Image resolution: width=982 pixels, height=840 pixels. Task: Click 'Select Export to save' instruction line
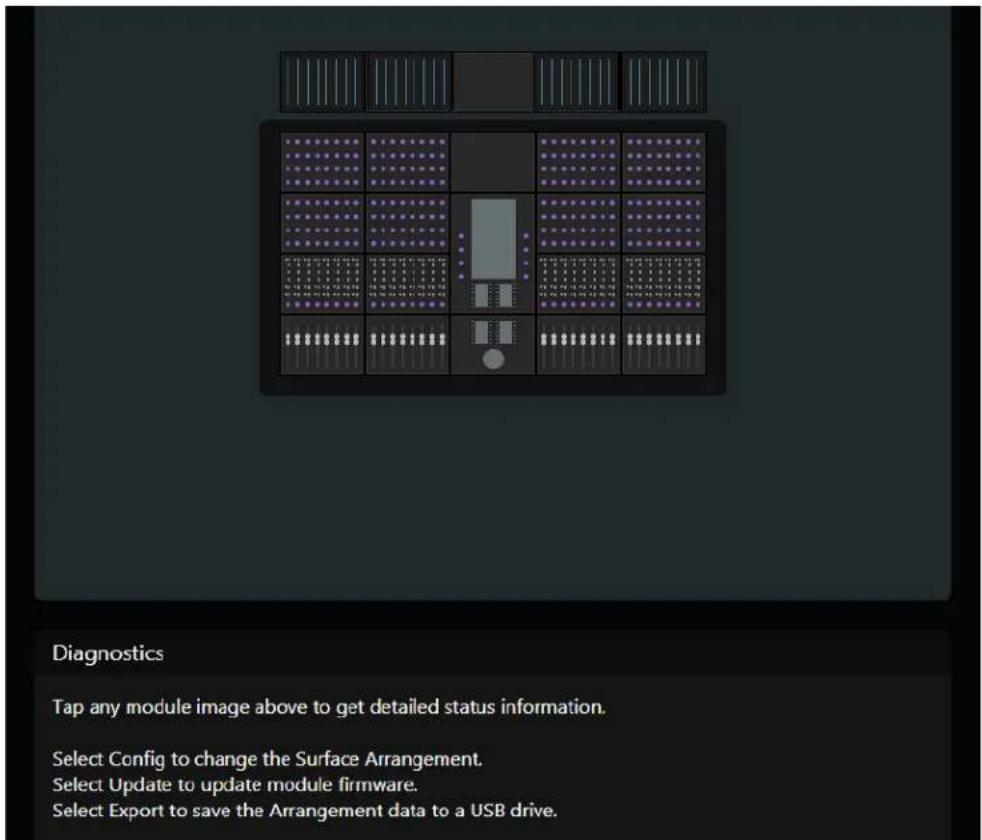[304, 811]
